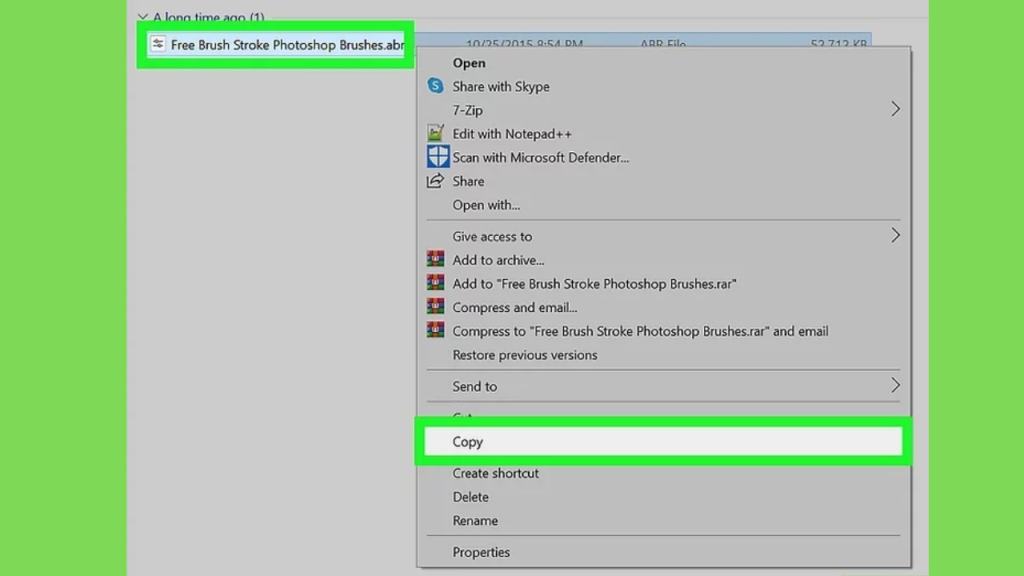Click WinRAR icon beside Compress to Brushes.rar and email
This screenshot has height=576, width=1024.
[x=435, y=331]
